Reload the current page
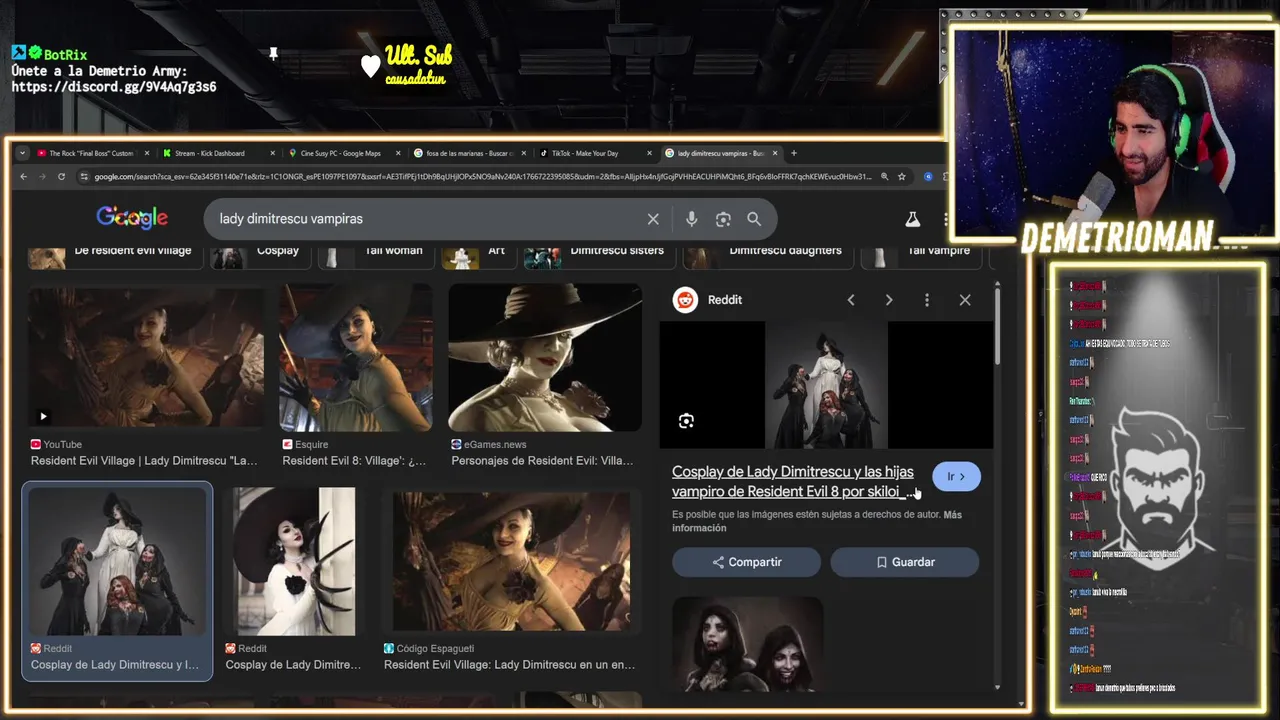The height and width of the screenshot is (720, 1280). 61,177
